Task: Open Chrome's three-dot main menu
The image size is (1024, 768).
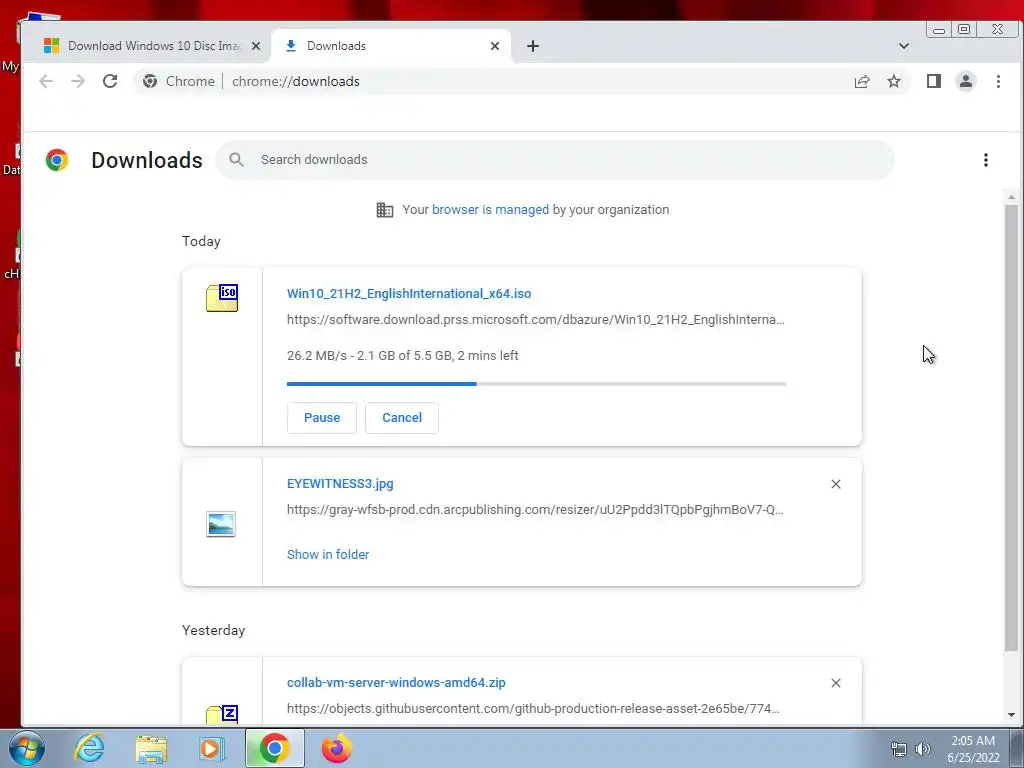Action: click(x=998, y=81)
